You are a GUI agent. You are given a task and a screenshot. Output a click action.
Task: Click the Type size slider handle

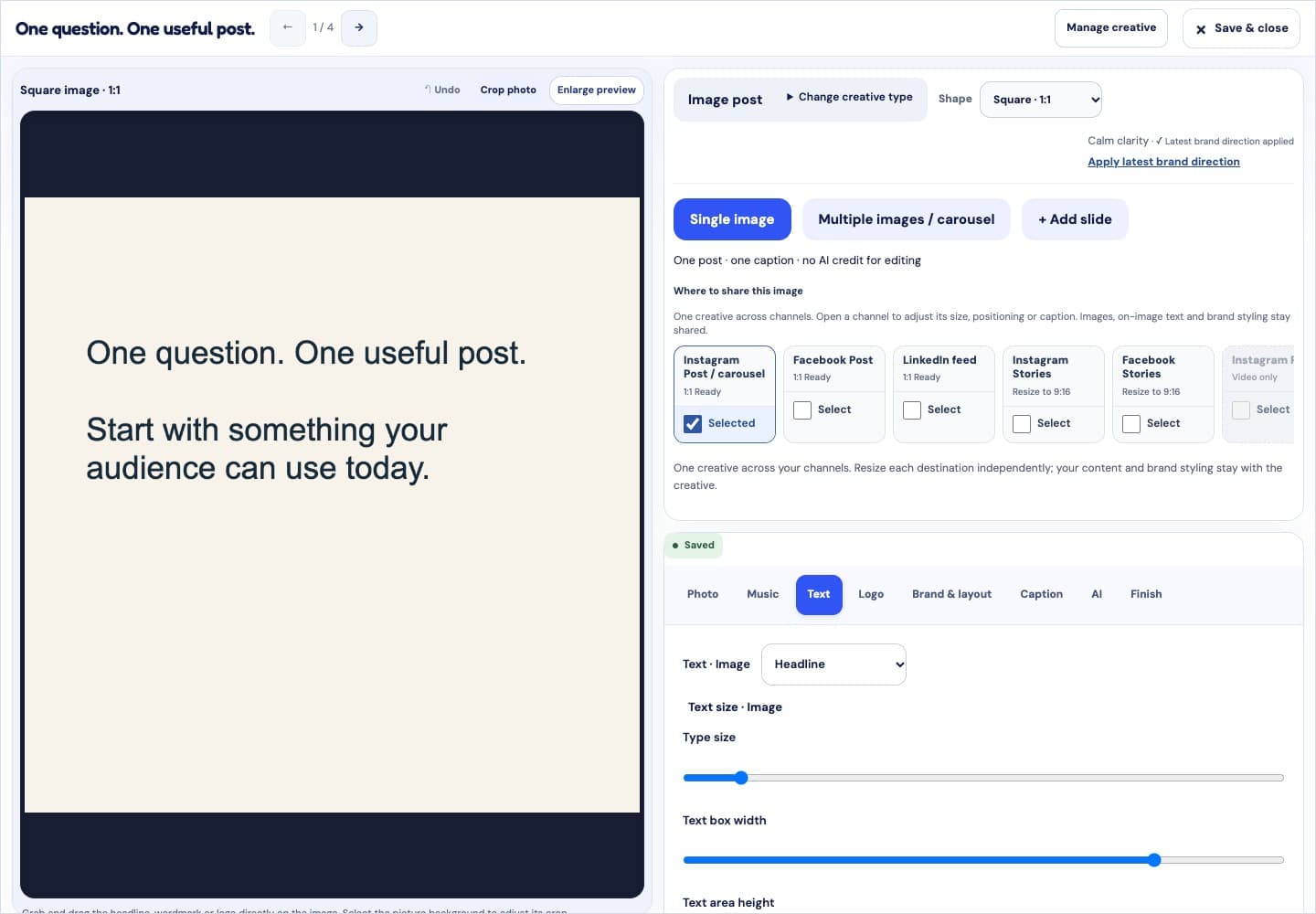click(741, 778)
